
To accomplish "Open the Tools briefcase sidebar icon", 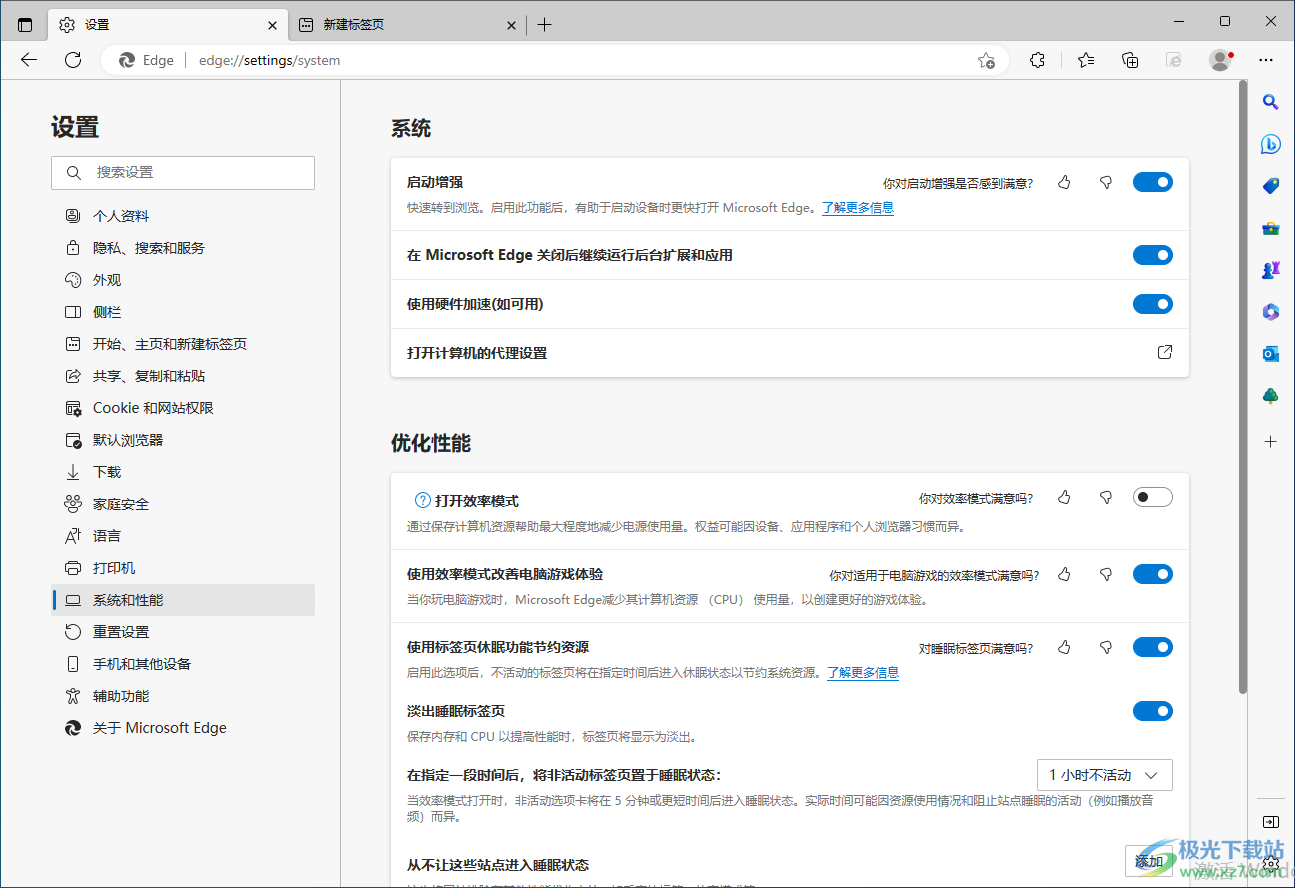I will click(1270, 228).
